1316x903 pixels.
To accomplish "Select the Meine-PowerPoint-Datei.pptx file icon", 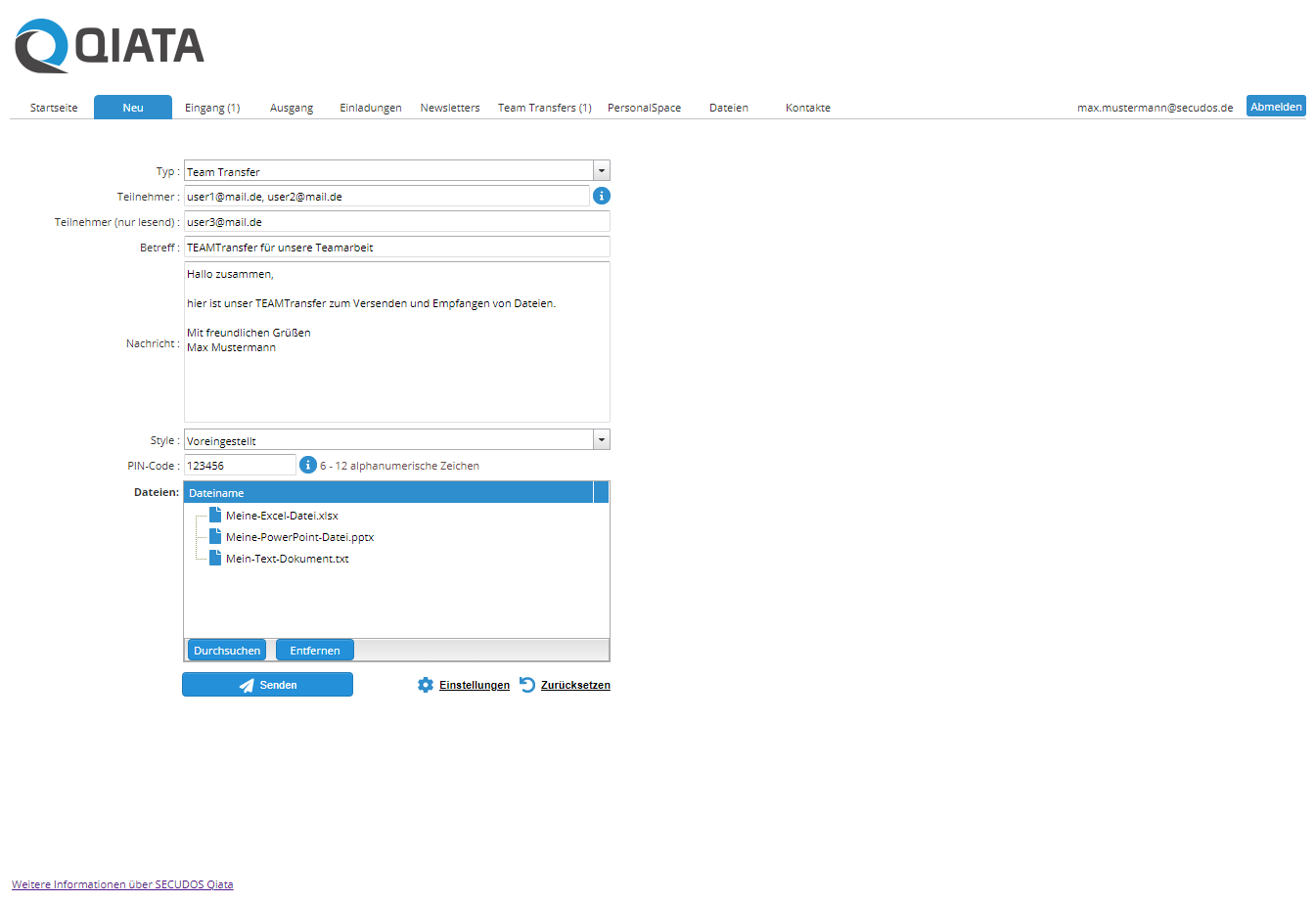I will [x=215, y=537].
